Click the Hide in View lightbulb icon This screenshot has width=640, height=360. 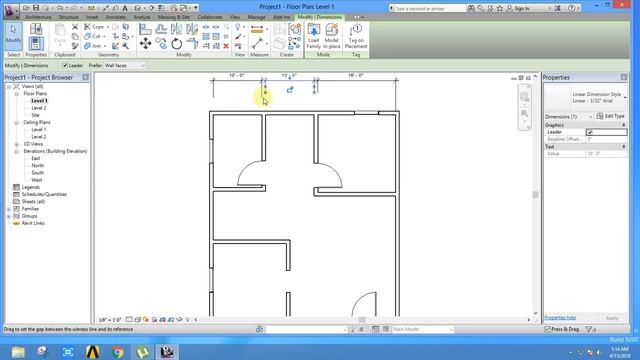tap(238, 27)
